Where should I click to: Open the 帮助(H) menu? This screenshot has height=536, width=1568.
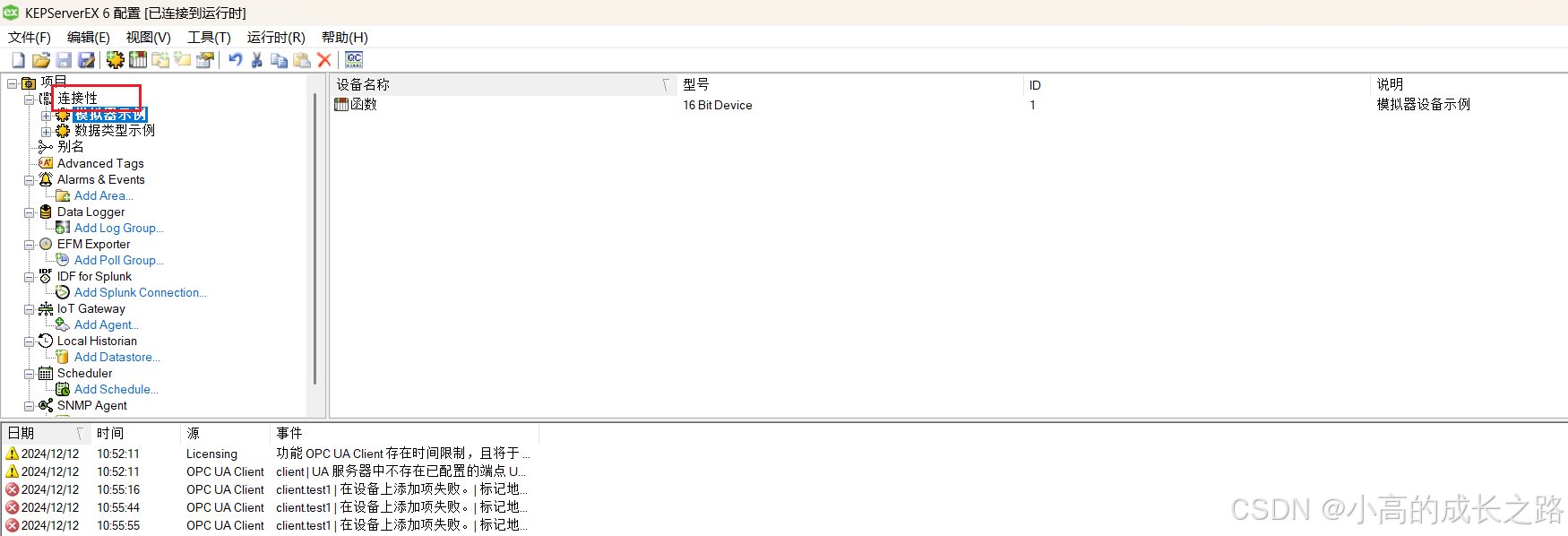point(345,37)
